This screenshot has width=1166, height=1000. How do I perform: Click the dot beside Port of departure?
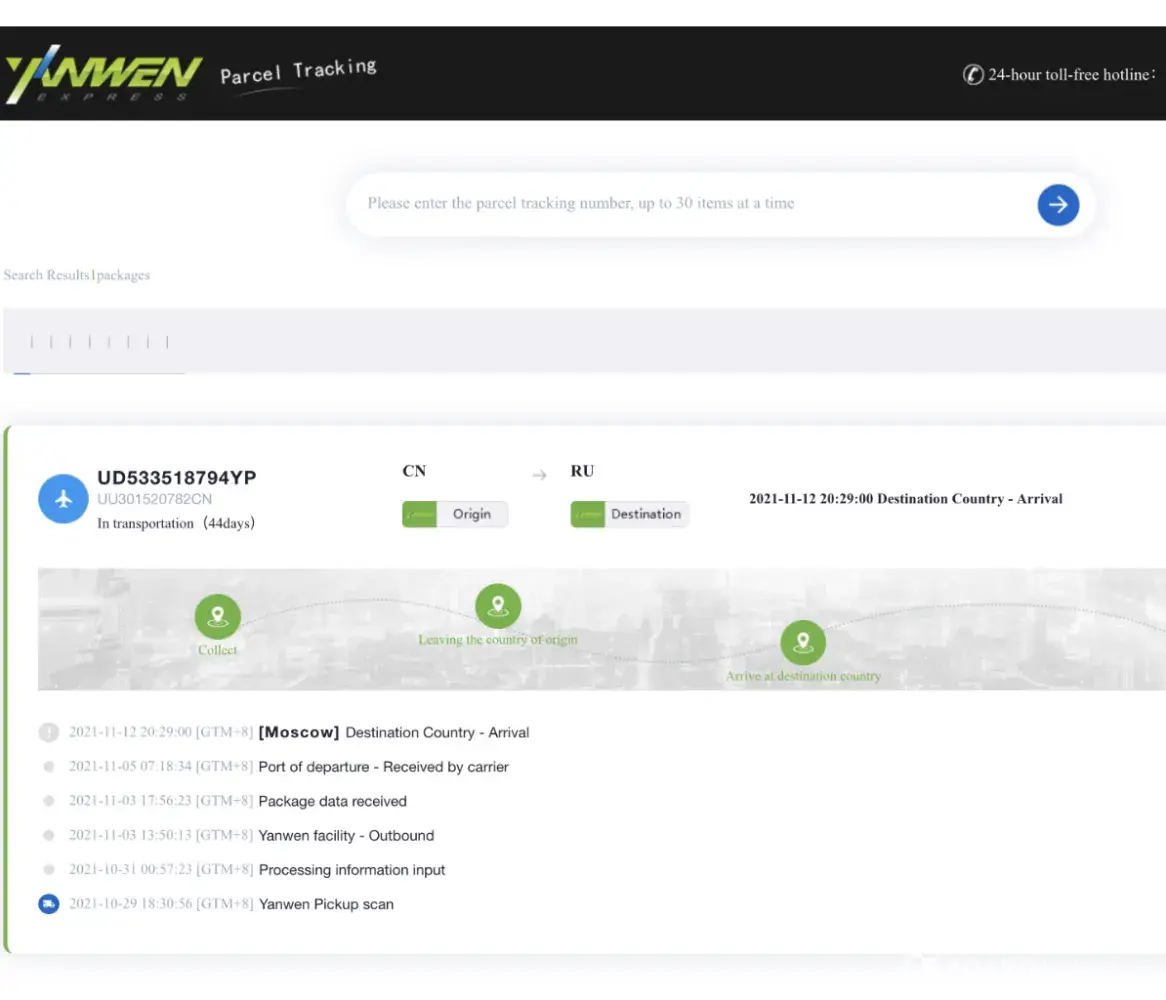(48, 767)
